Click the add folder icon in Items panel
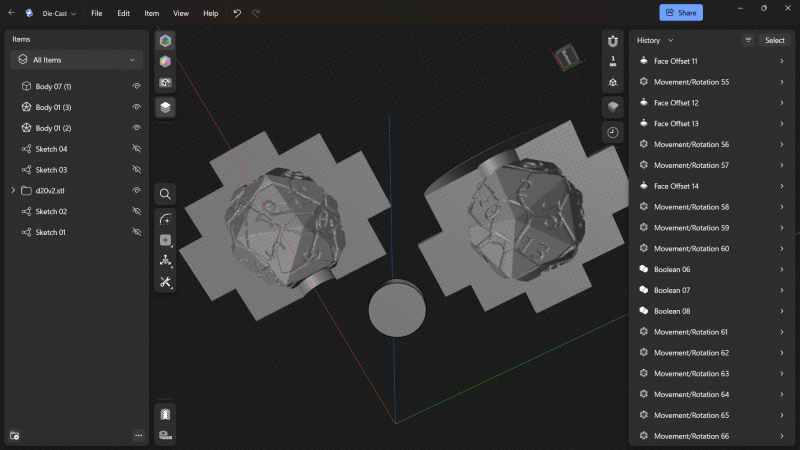 14,436
